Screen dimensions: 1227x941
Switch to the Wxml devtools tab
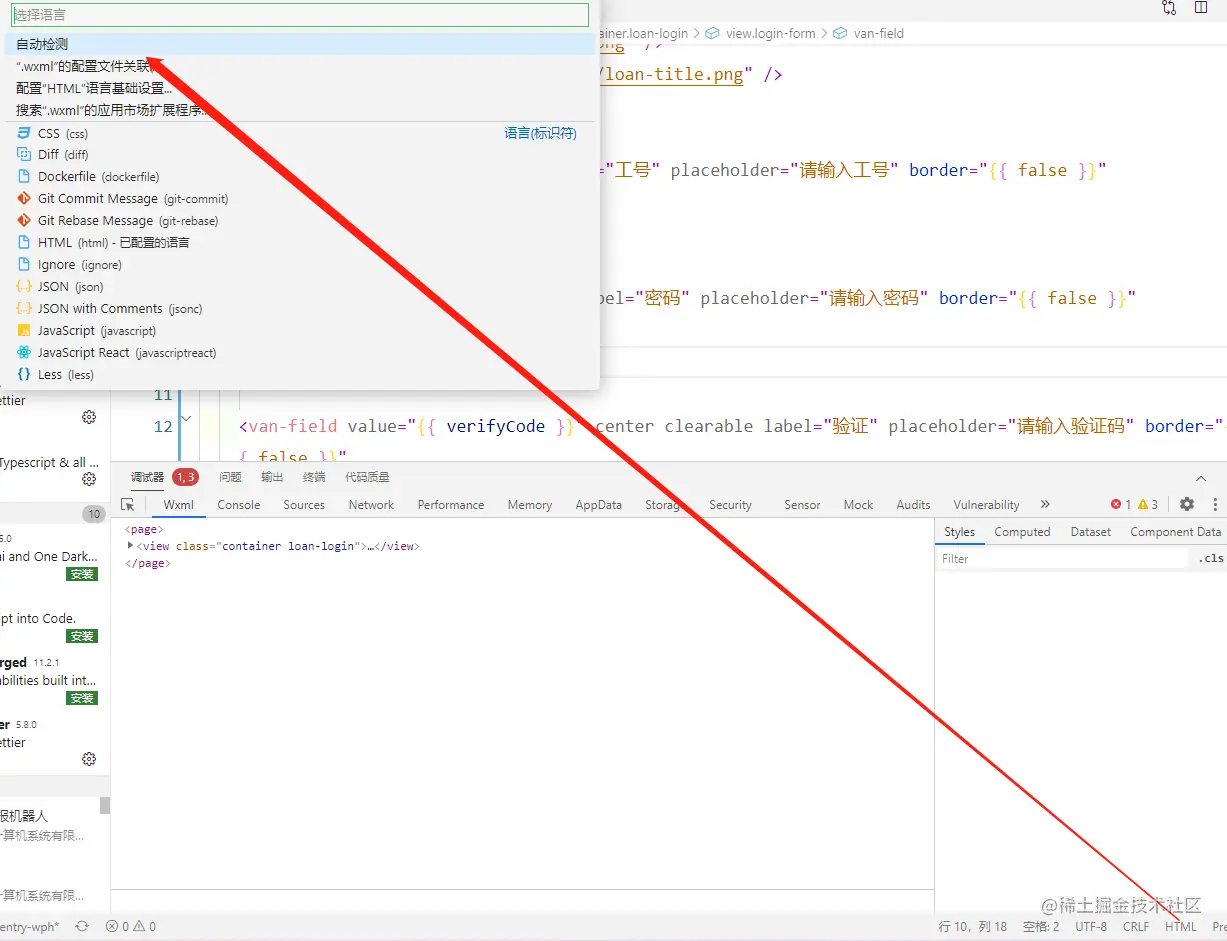click(179, 505)
